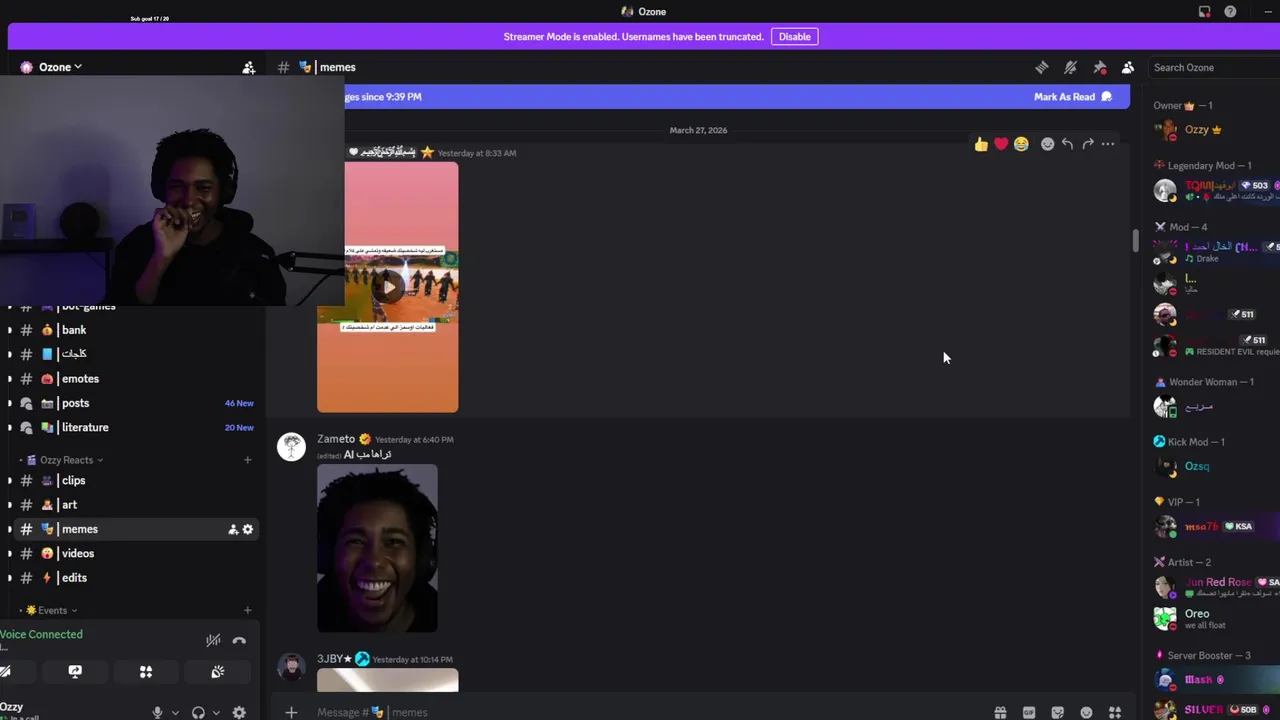Click the 3JBY username

pyautogui.click(x=334, y=659)
